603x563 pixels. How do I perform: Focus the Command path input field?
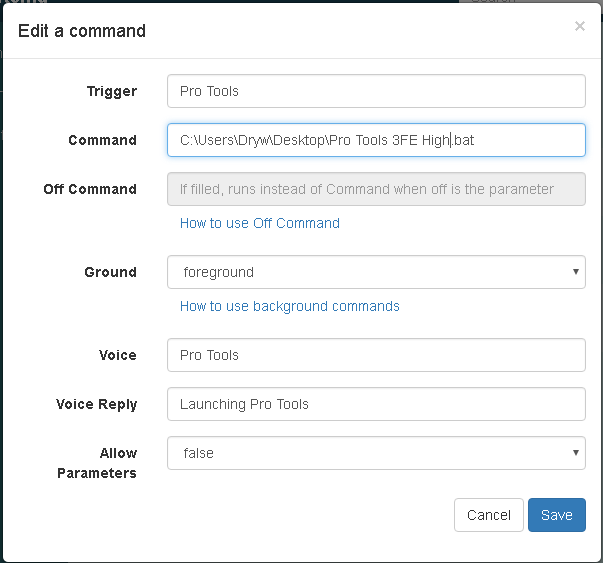pos(376,140)
